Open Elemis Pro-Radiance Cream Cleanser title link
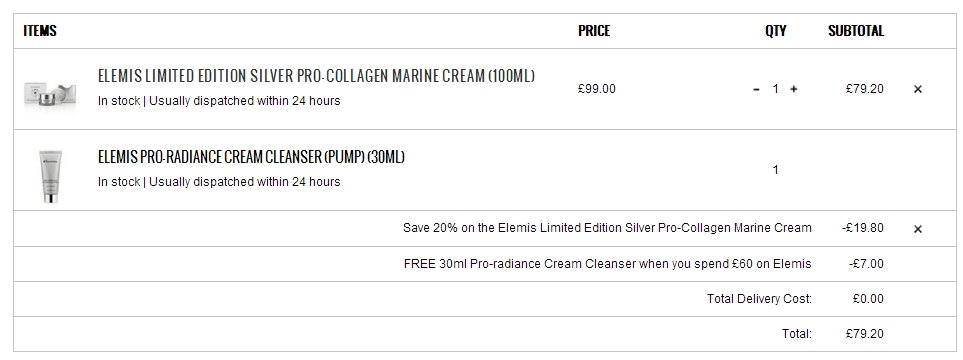The image size is (963, 360). [x=251, y=157]
